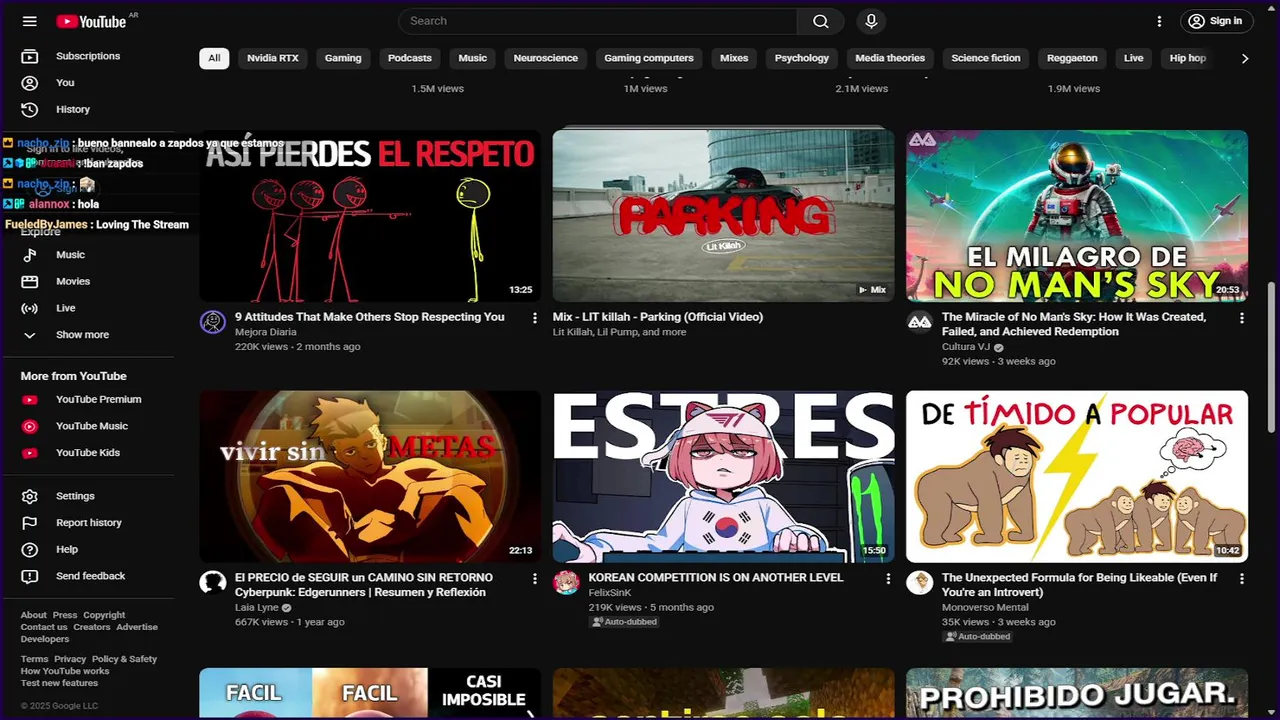Play the vivir sin metas thumbnail
This screenshot has width=1280, height=720.
[x=370, y=476]
